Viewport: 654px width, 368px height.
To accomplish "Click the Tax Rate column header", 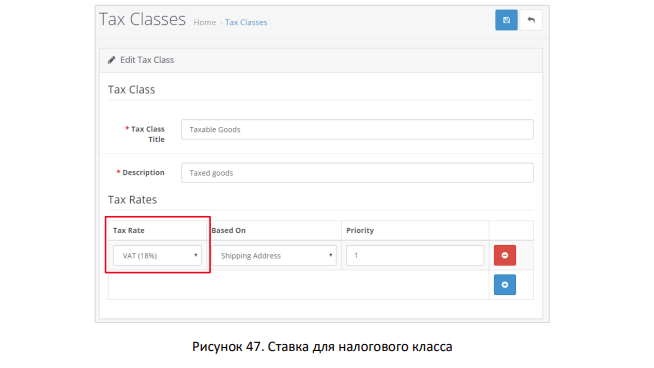I will [x=128, y=230].
